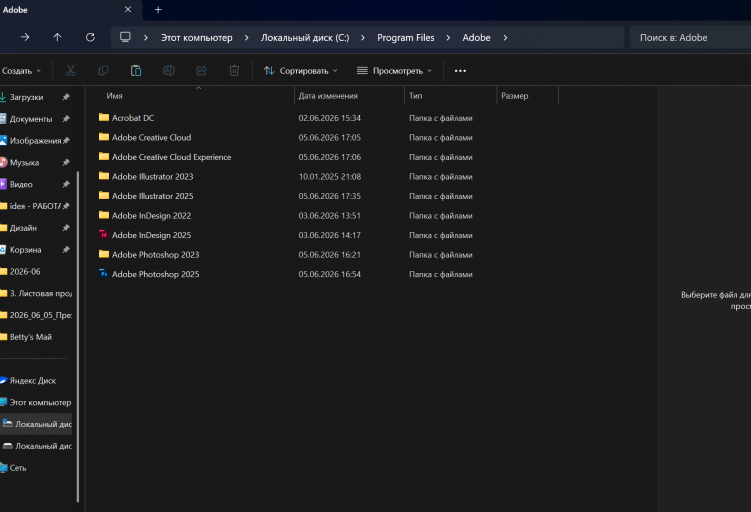Select Adobe Illustrator 2025 folder
This screenshot has width=751, height=512.
[152, 196]
